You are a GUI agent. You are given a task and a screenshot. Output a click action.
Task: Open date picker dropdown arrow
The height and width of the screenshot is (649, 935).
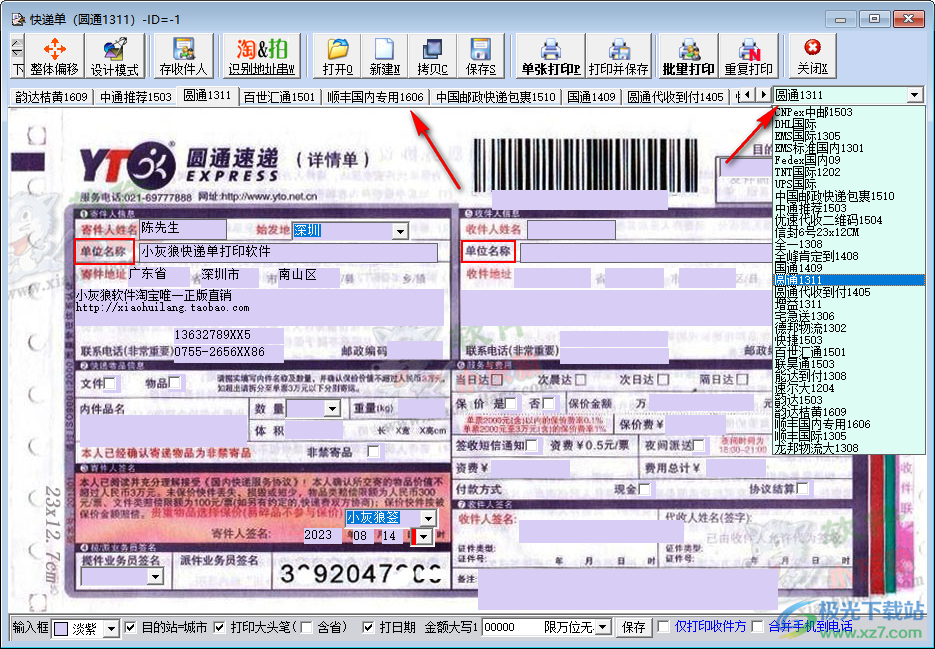[423, 536]
